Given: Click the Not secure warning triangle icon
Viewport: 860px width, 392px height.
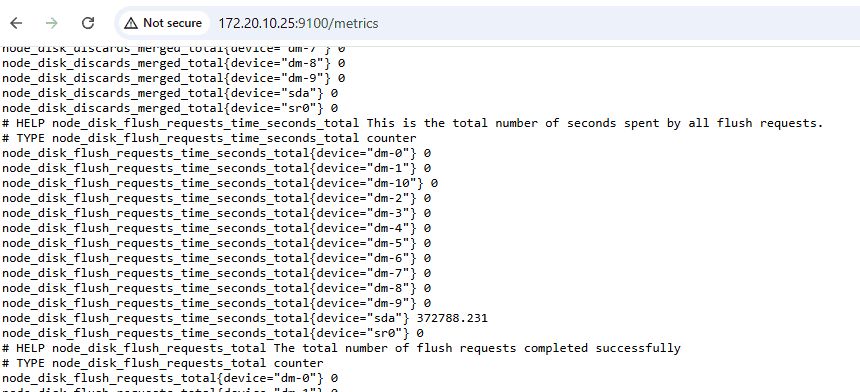Looking at the screenshot, I should coord(131,23).
